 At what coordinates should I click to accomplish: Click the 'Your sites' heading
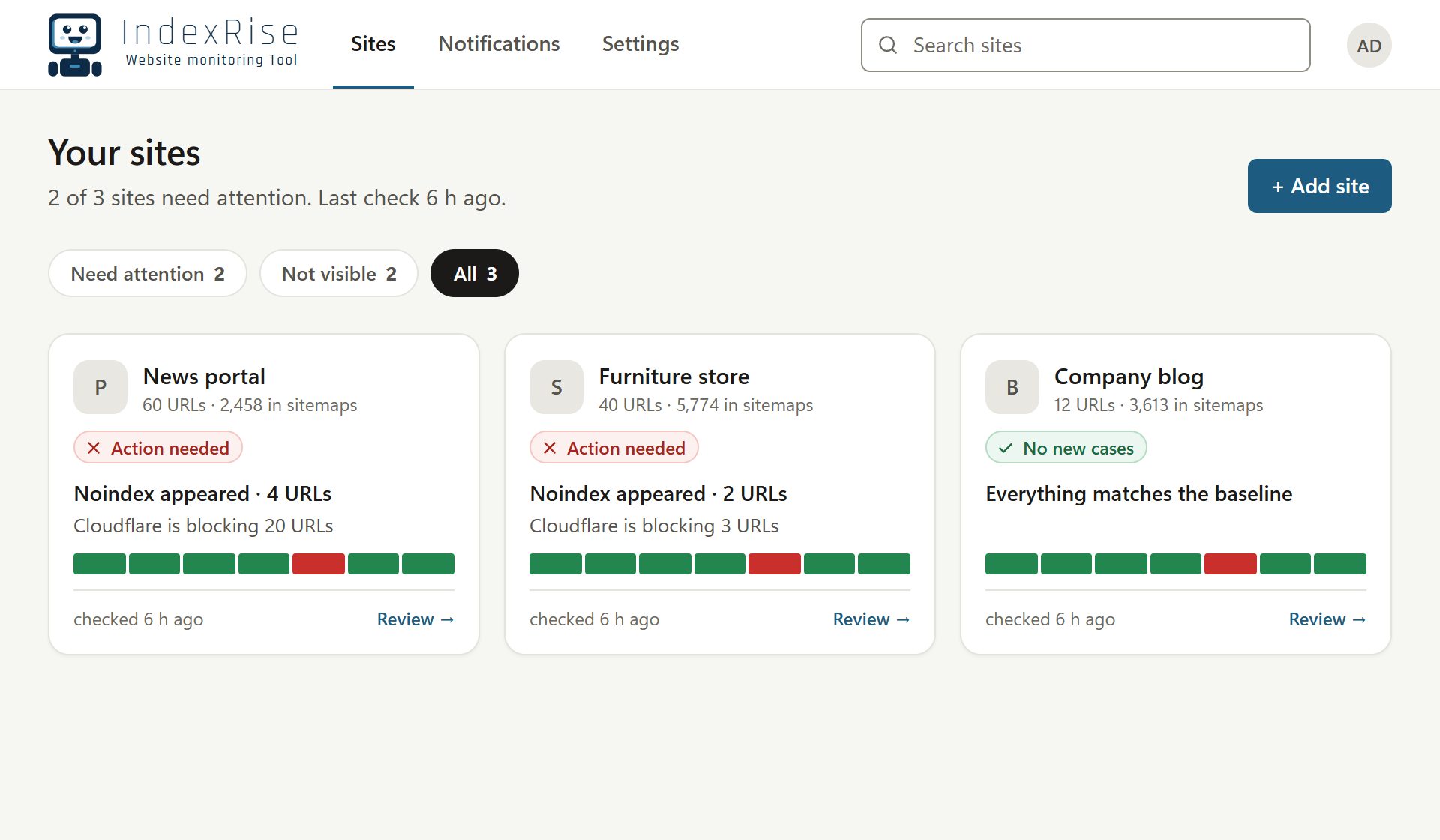pos(124,153)
